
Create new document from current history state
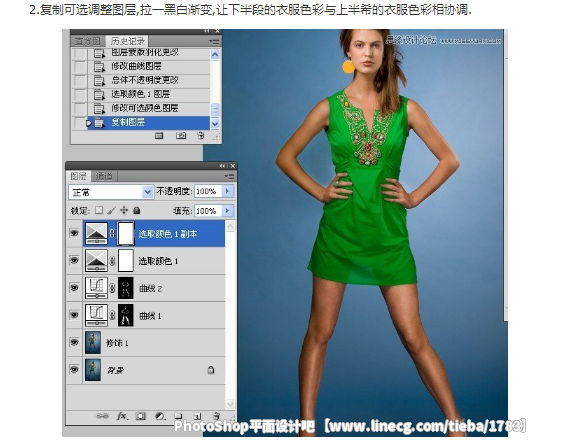(159, 136)
